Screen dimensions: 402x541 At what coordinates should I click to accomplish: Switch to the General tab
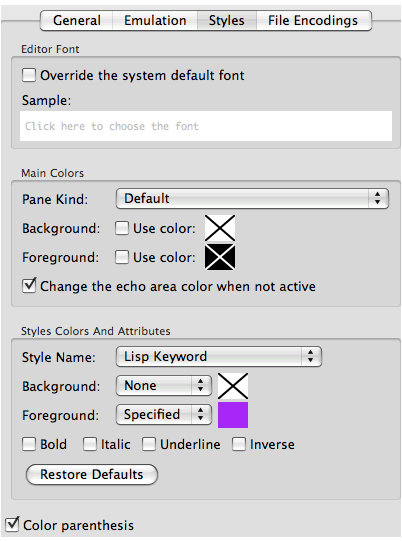click(x=77, y=21)
